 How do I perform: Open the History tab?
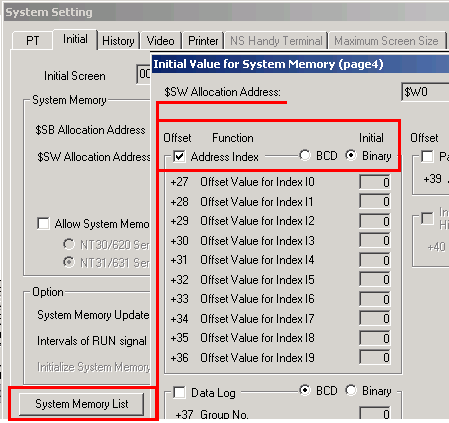(118, 41)
